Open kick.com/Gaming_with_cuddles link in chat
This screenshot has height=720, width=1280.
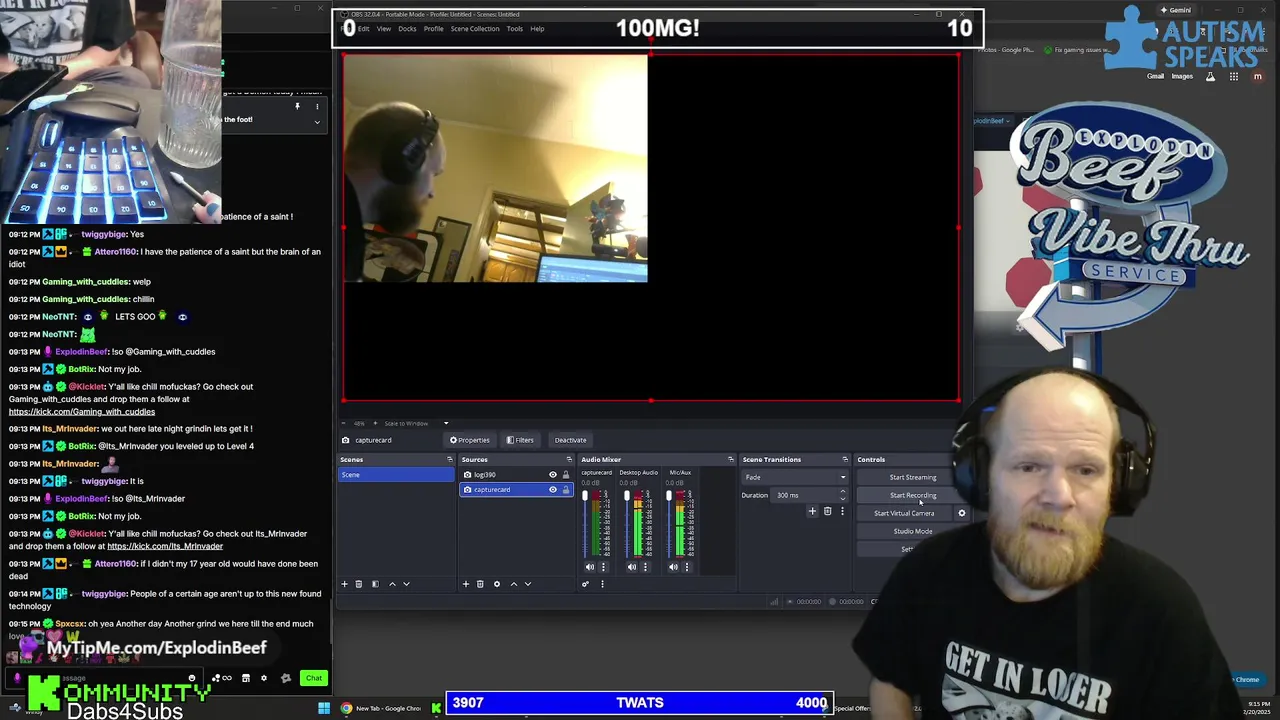[82, 412]
